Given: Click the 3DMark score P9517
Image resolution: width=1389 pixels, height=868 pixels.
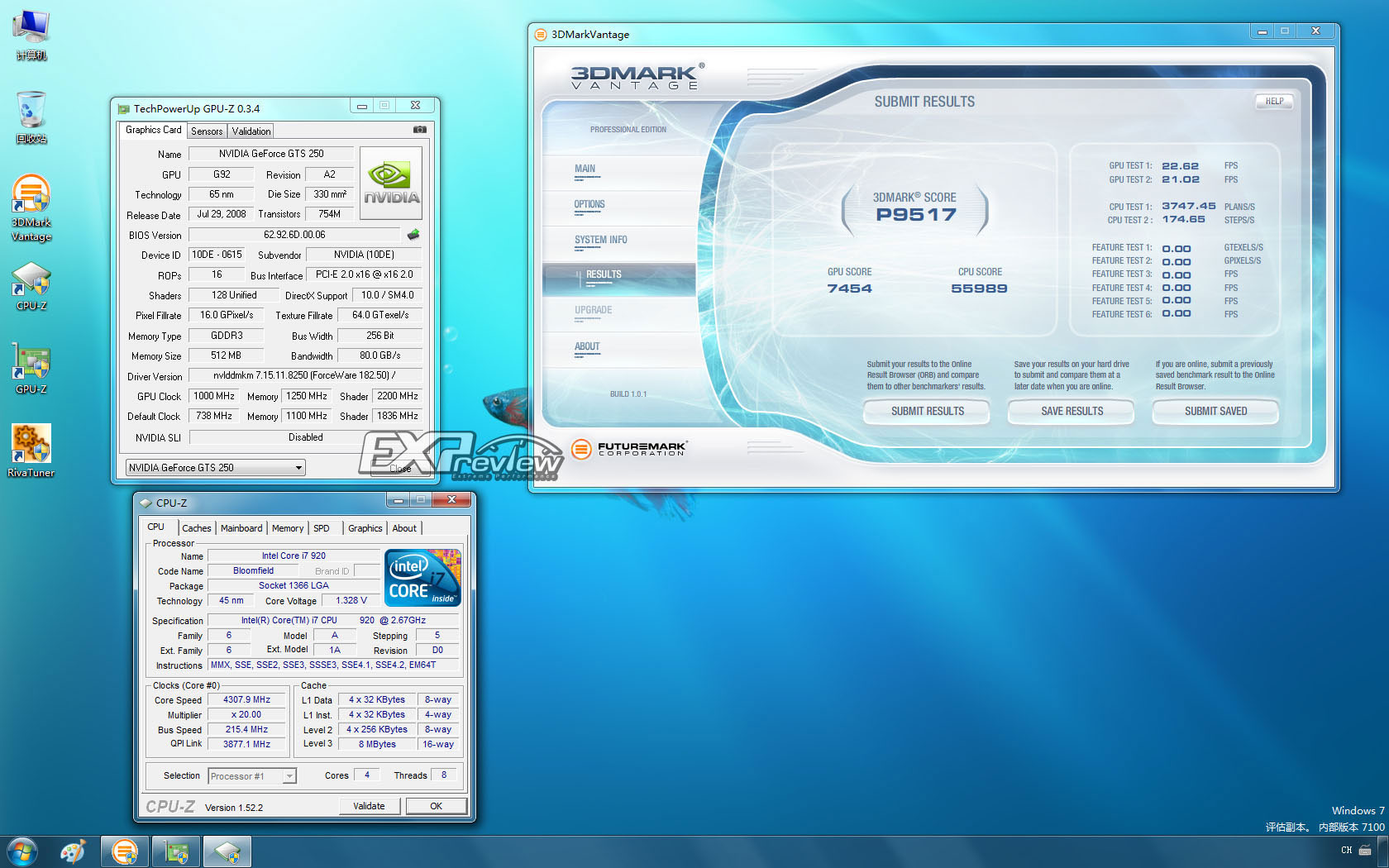Looking at the screenshot, I should tap(916, 215).
